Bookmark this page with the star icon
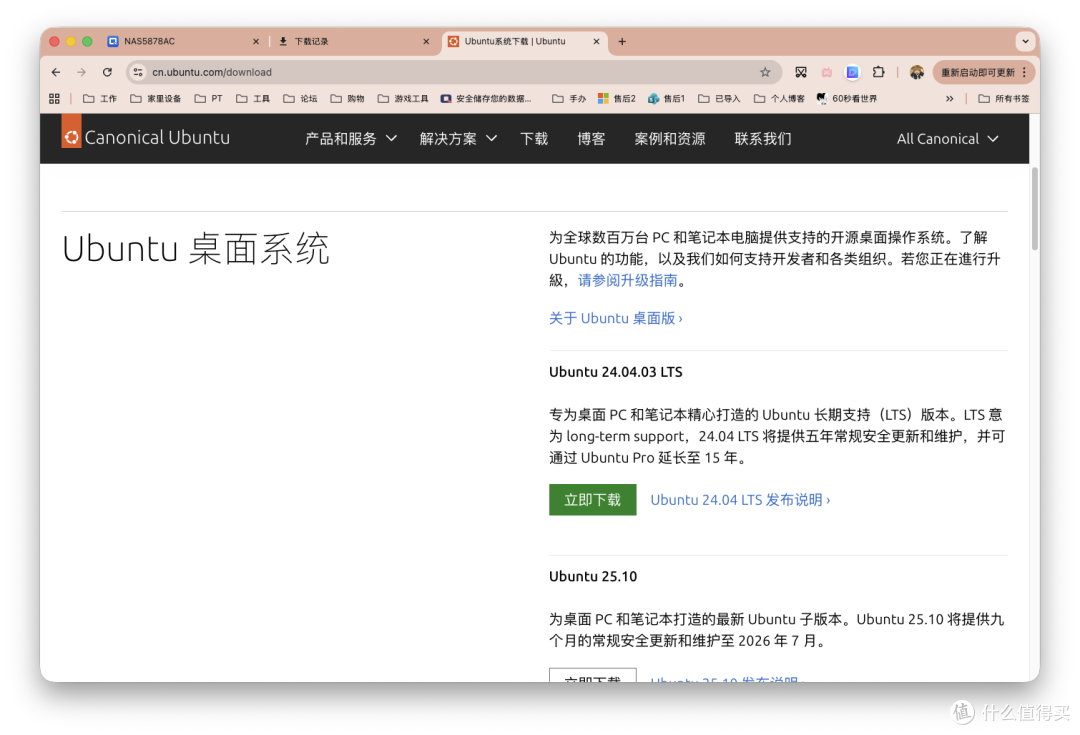Viewport: 1080px width, 735px height. 765,72
